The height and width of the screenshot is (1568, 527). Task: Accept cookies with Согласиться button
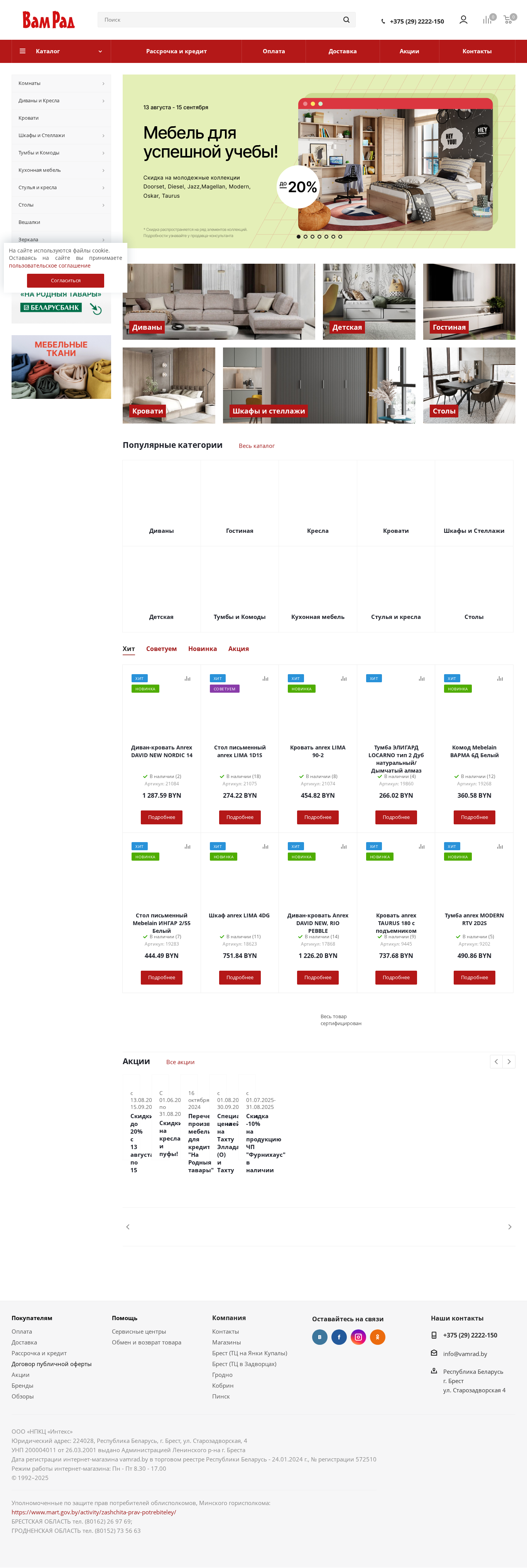pos(66,281)
